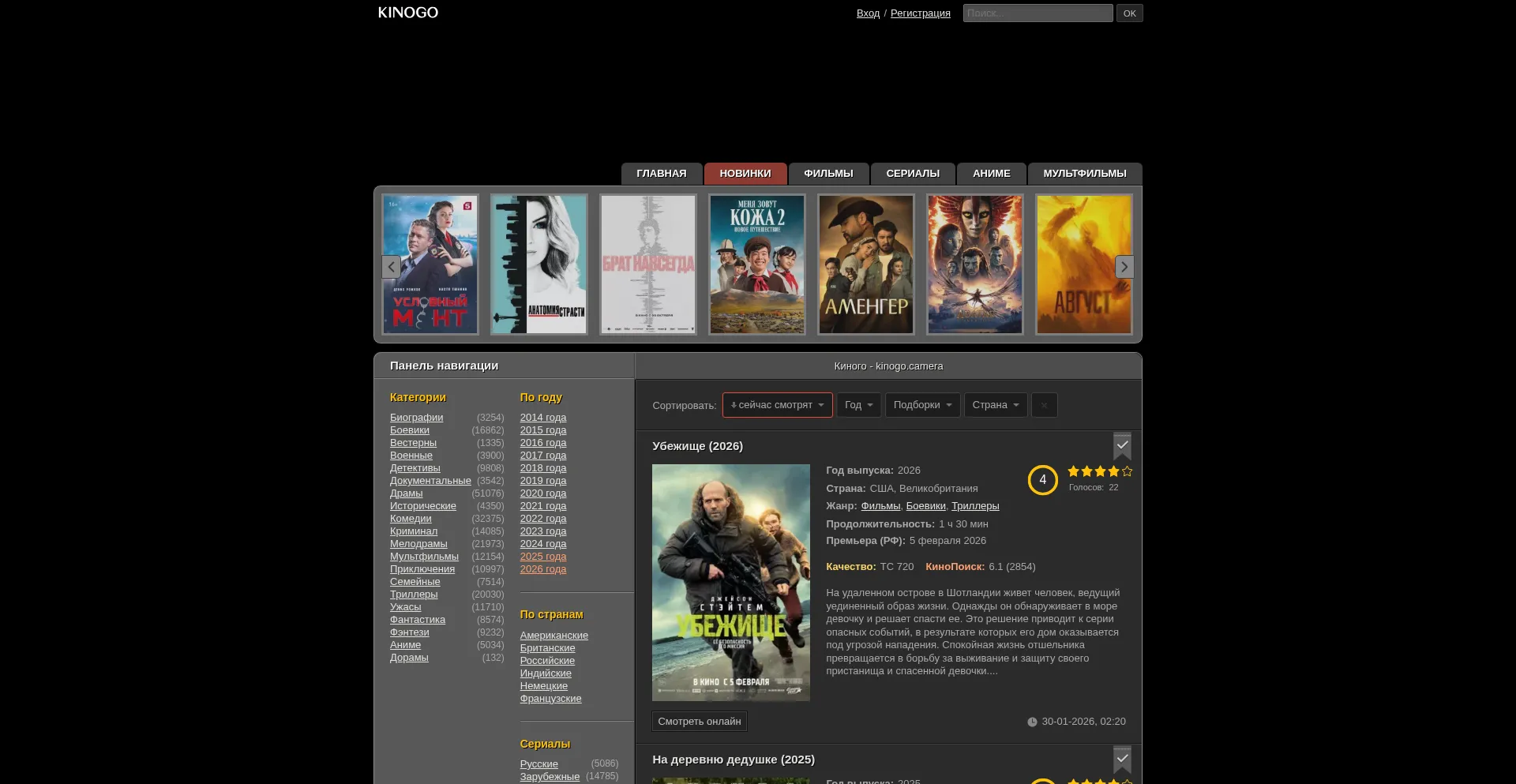The height and width of the screenshot is (784, 1516).
Task: Click the Регистрация link
Action: tap(921, 13)
